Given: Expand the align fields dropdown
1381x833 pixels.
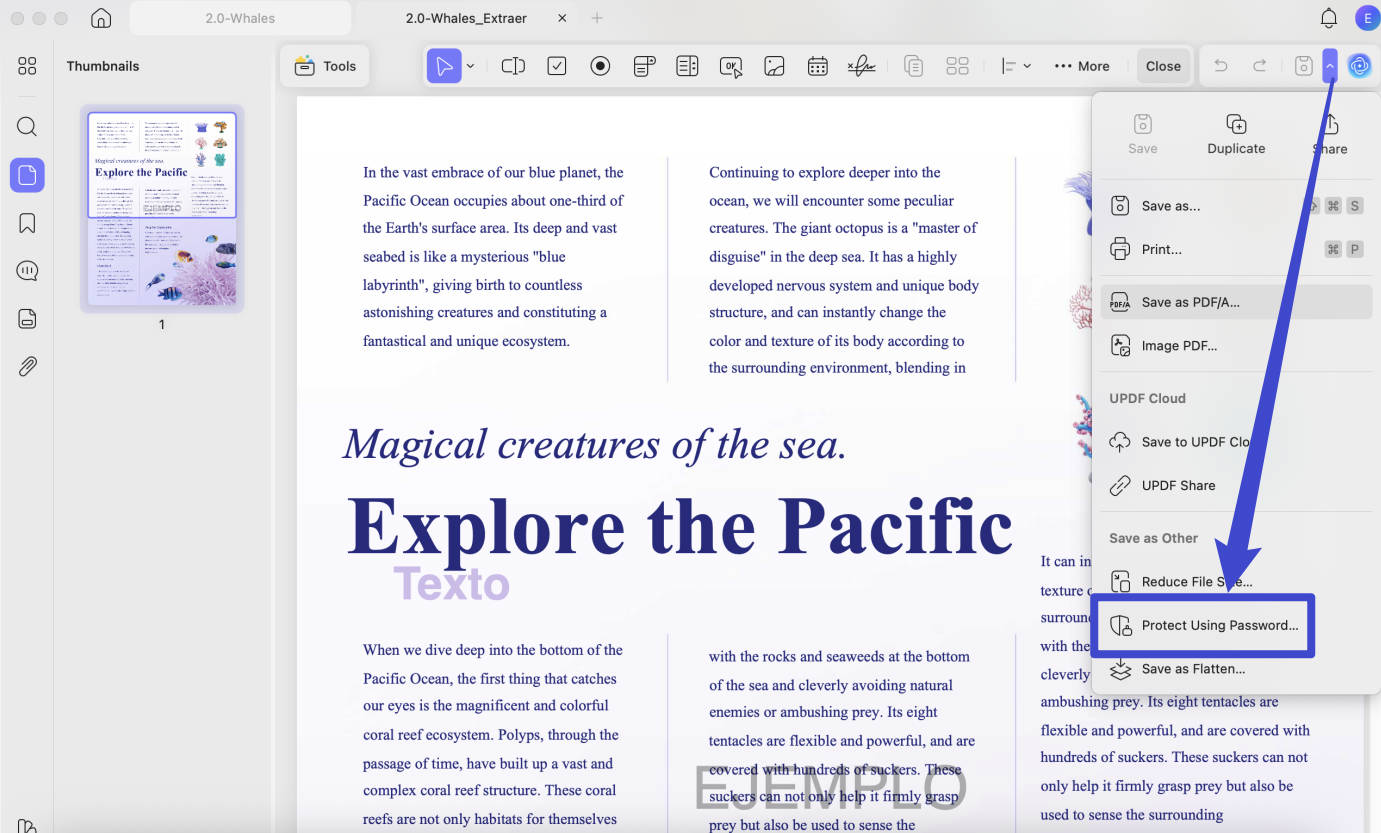Looking at the screenshot, I should (1016, 66).
